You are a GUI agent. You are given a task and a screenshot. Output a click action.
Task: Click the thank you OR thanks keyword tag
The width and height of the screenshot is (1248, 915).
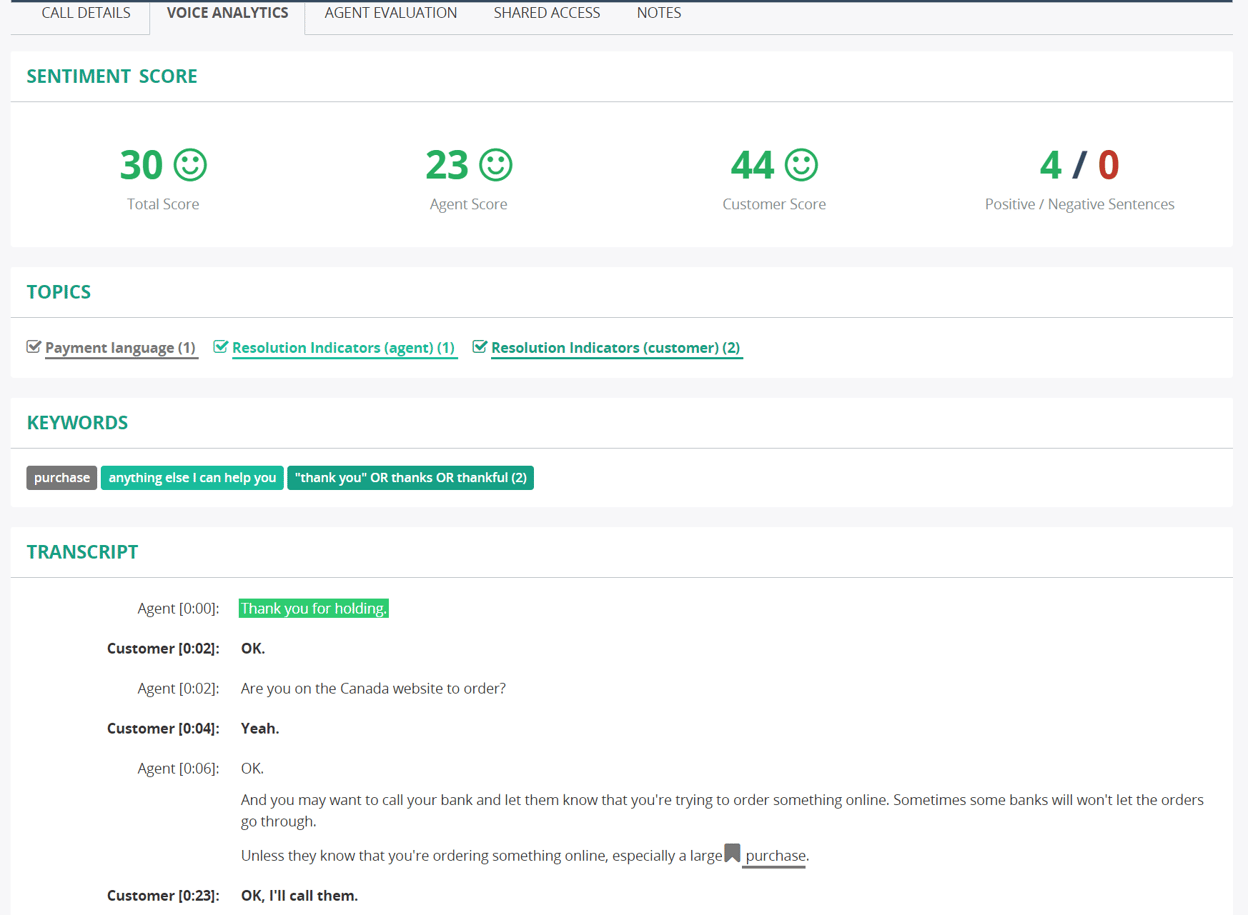click(x=410, y=478)
